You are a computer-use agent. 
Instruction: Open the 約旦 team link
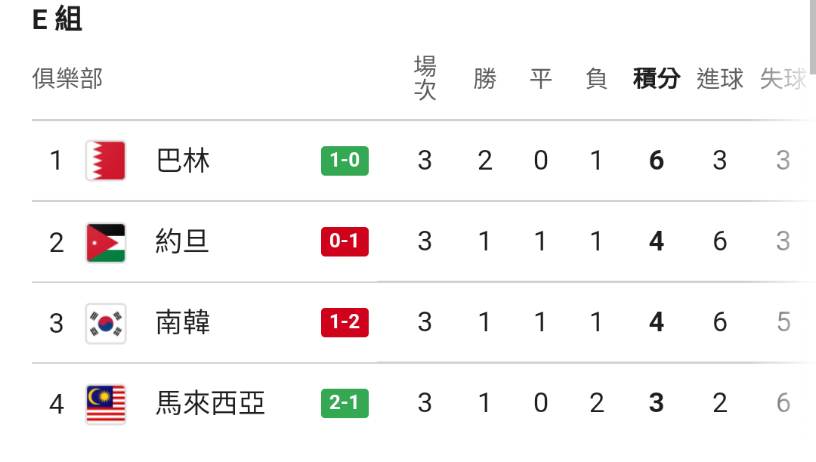coord(183,242)
